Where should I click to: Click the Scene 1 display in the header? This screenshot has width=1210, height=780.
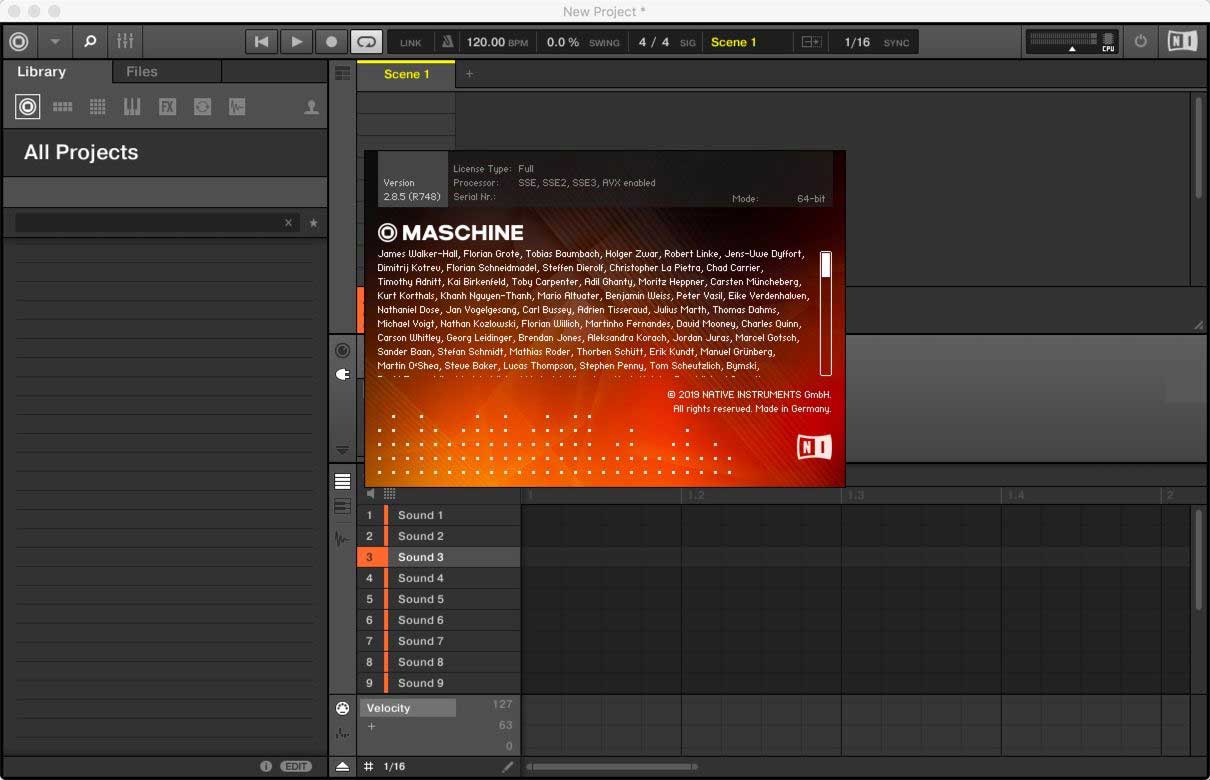click(x=734, y=42)
